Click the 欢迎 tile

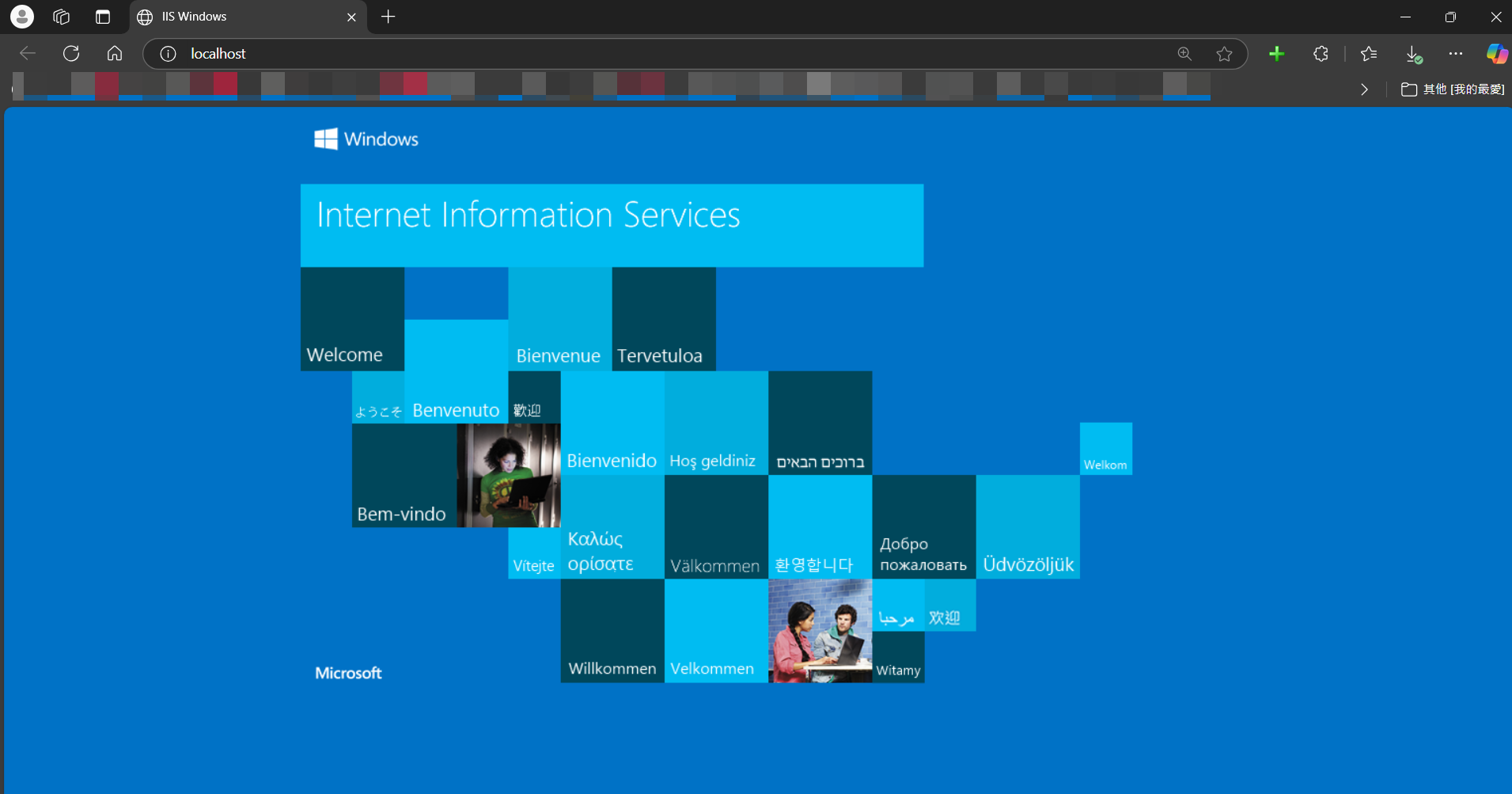coord(950,606)
